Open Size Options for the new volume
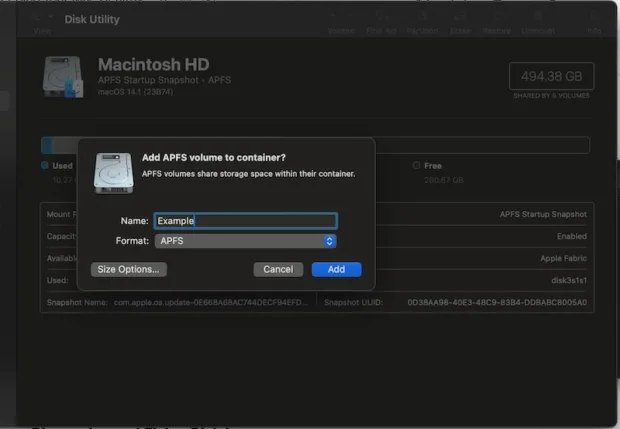 [129, 269]
